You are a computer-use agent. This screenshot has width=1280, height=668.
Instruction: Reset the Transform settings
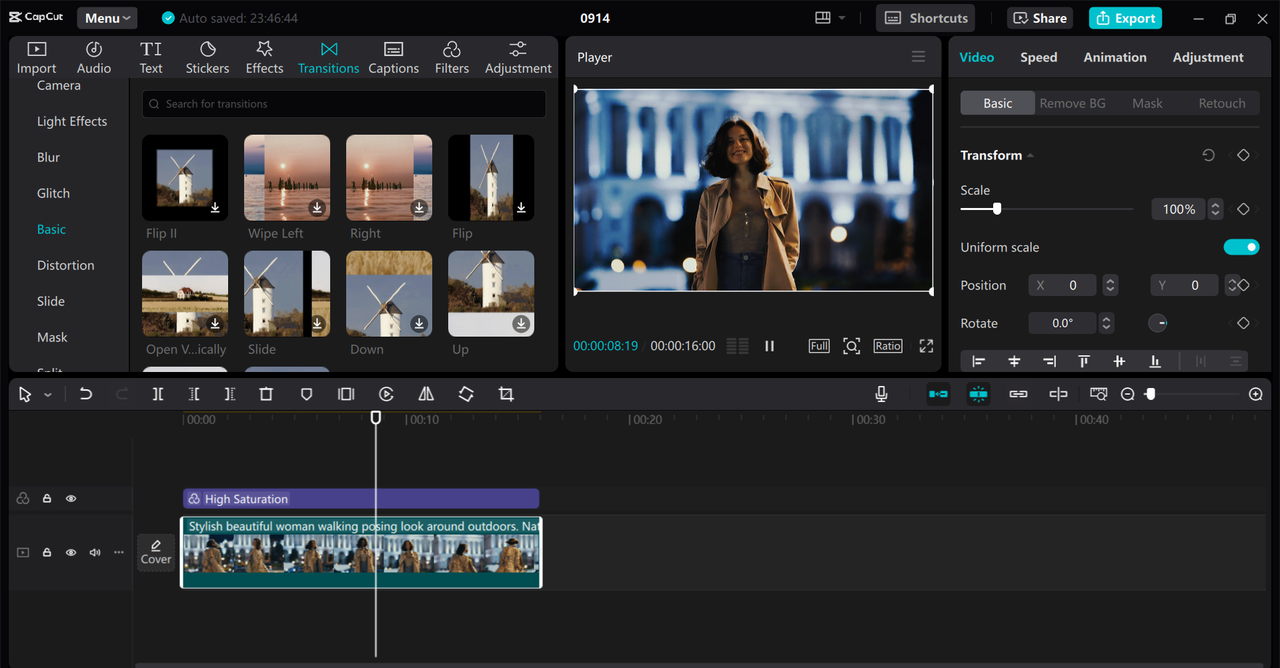pos(1208,155)
